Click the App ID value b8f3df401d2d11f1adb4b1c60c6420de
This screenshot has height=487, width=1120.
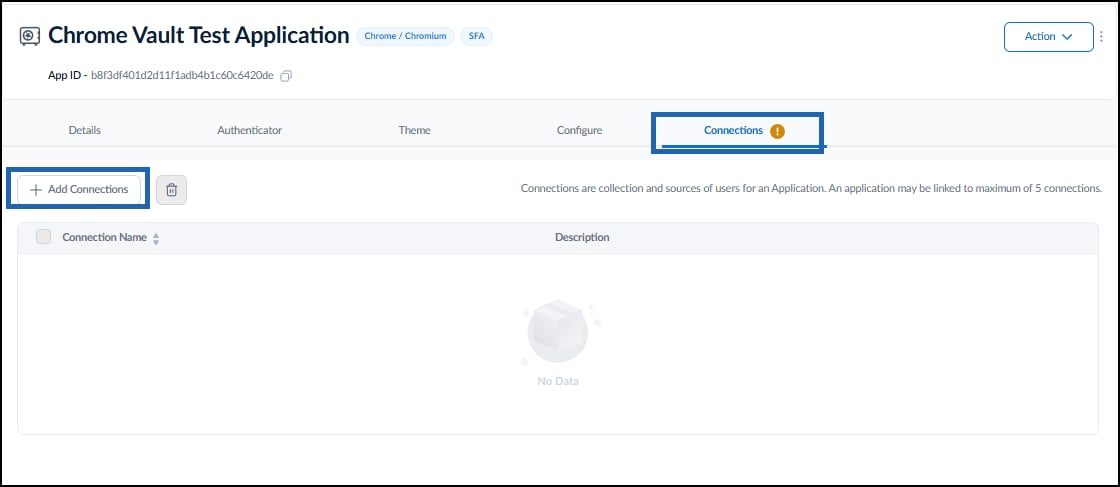pyautogui.click(x=182, y=76)
